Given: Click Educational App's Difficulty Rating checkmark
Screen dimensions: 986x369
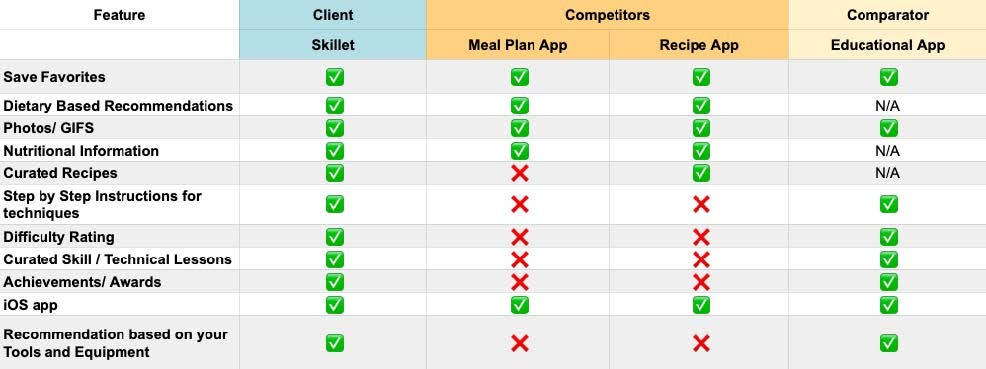Looking at the screenshot, I should tap(888, 237).
